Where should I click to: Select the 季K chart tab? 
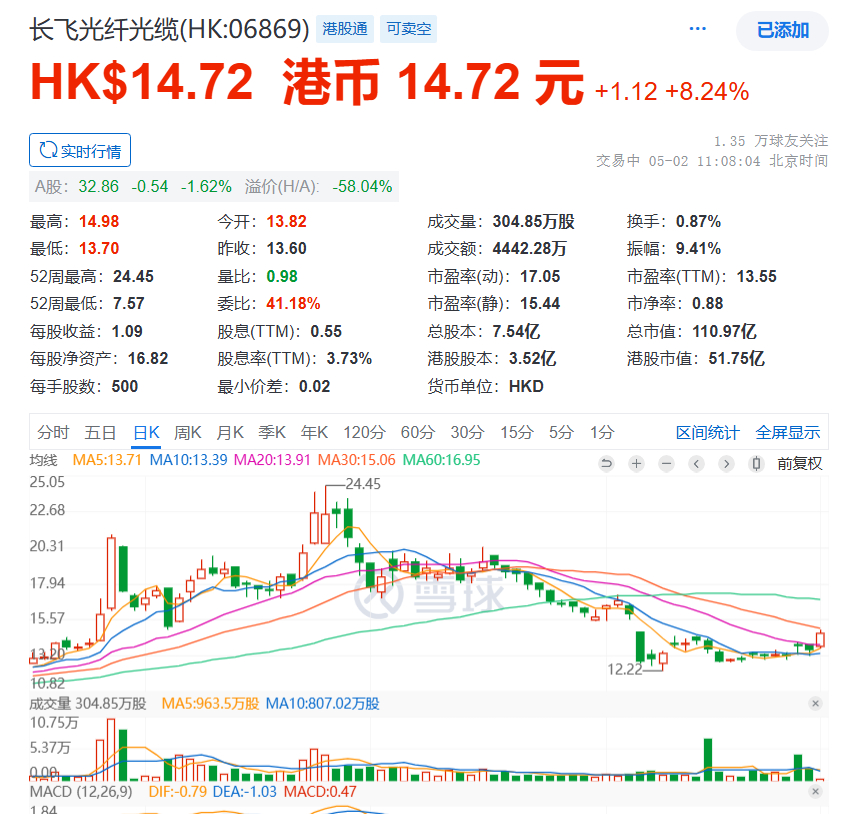pyautogui.click(x=272, y=432)
